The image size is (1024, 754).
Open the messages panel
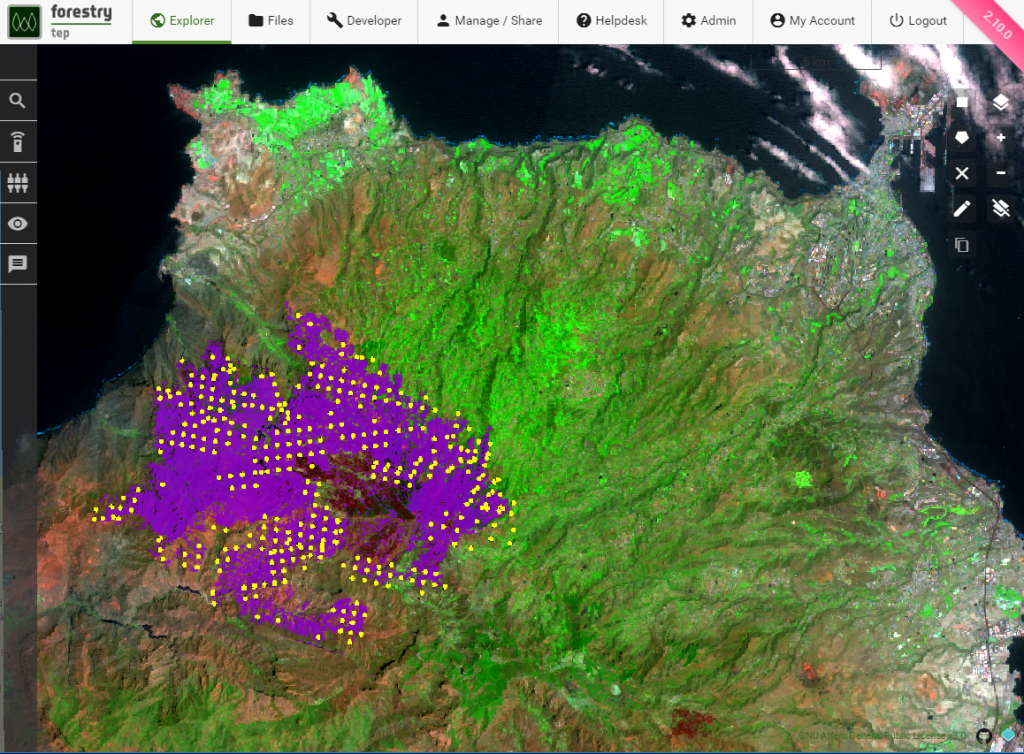[18, 264]
